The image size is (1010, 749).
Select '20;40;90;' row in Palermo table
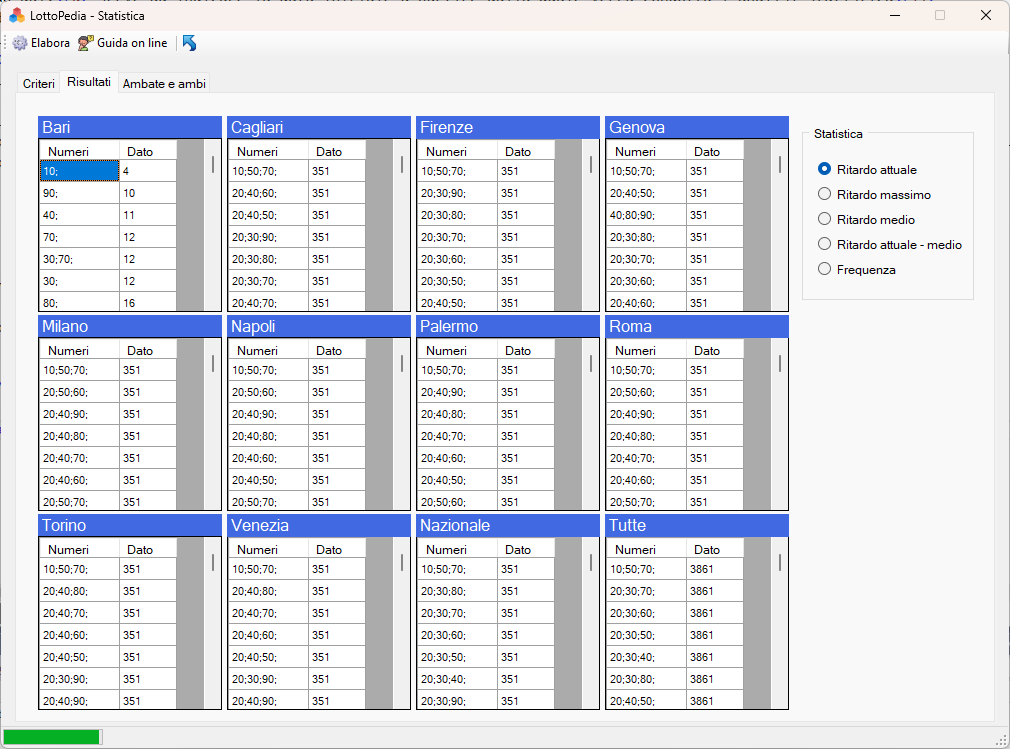tap(486, 392)
